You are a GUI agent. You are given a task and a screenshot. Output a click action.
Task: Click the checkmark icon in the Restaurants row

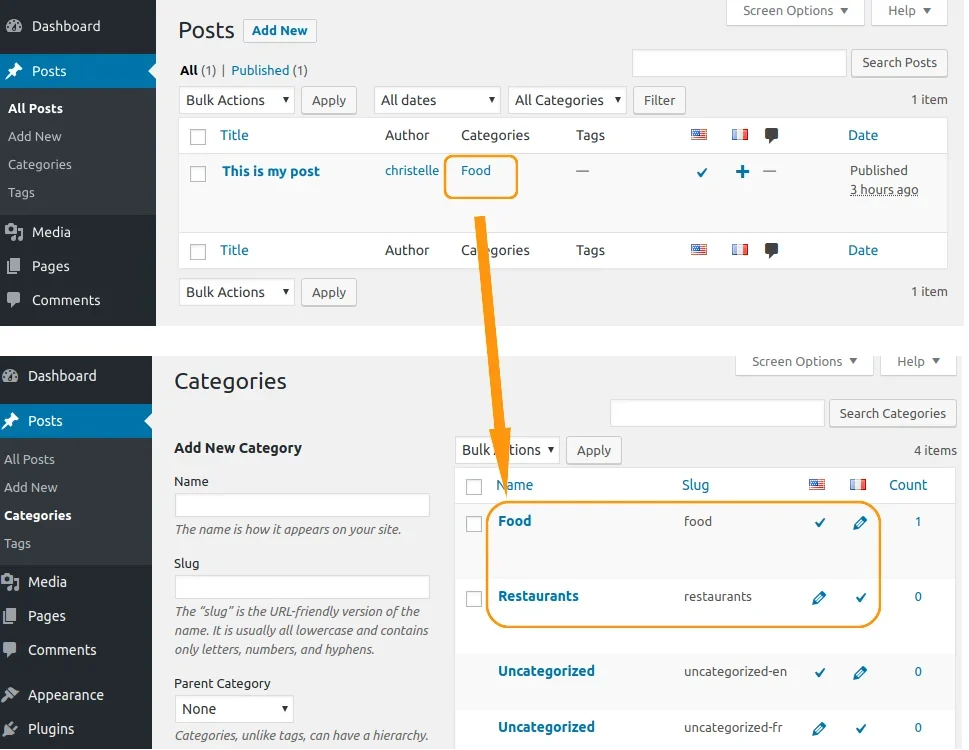point(860,598)
